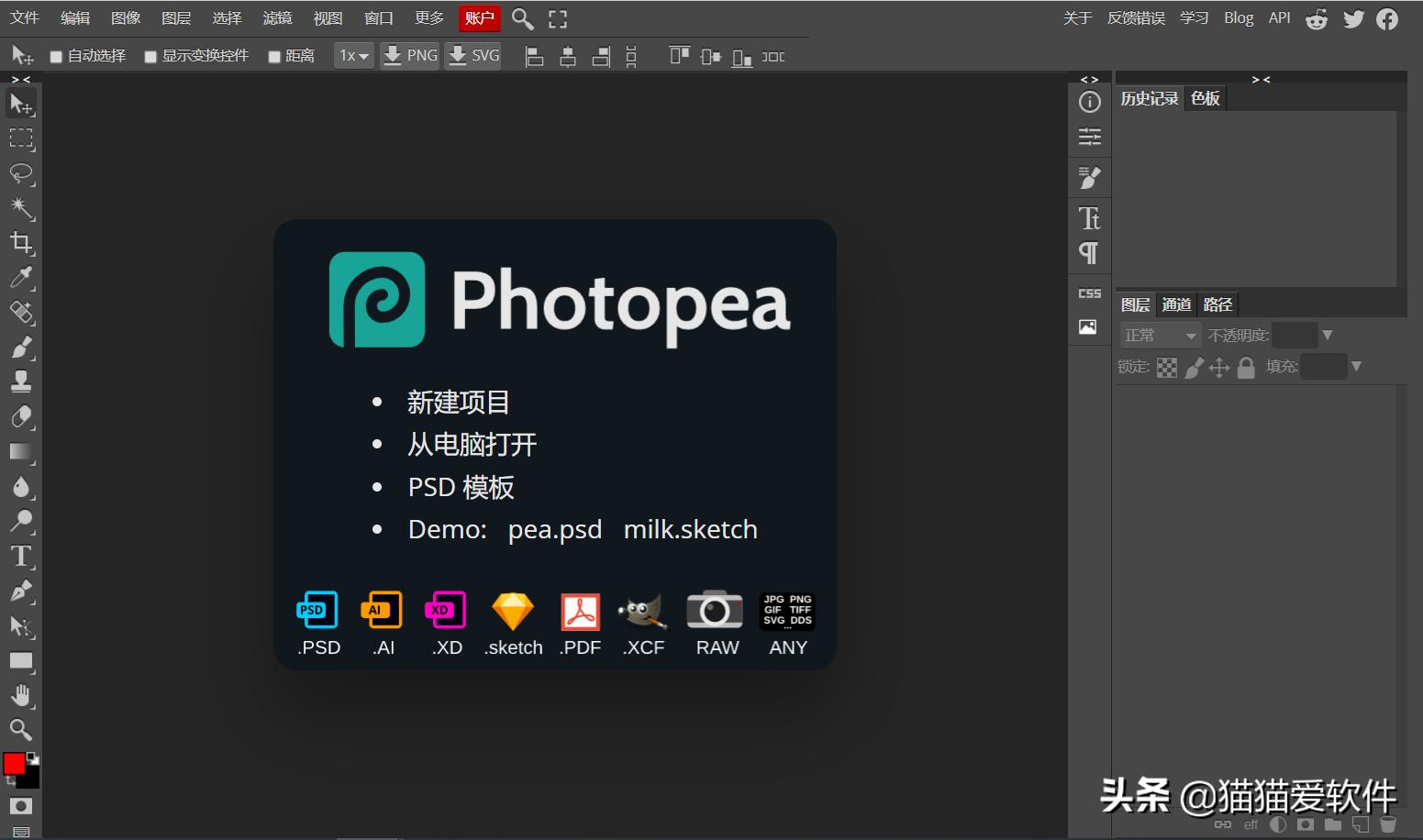The image size is (1423, 840).
Task: Open the CSS panel icon
Action: (1089, 293)
